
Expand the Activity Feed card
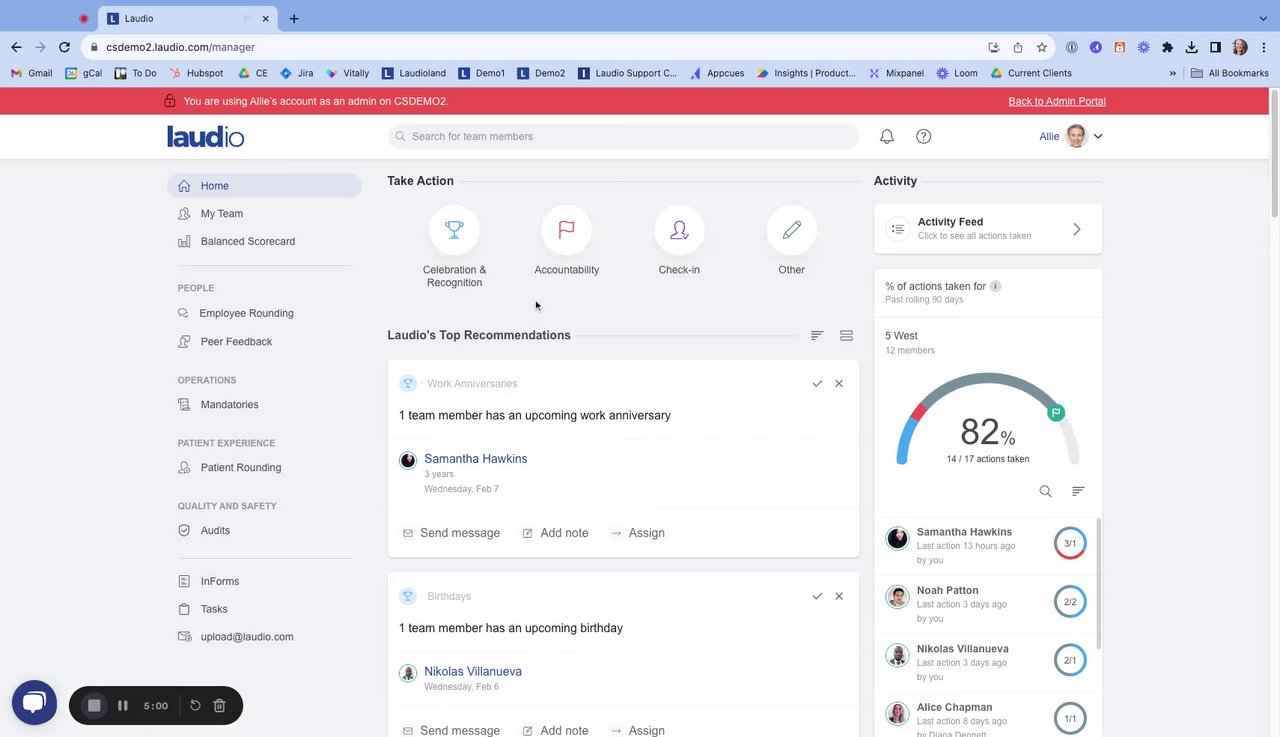pyautogui.click(x=988, y=229)
